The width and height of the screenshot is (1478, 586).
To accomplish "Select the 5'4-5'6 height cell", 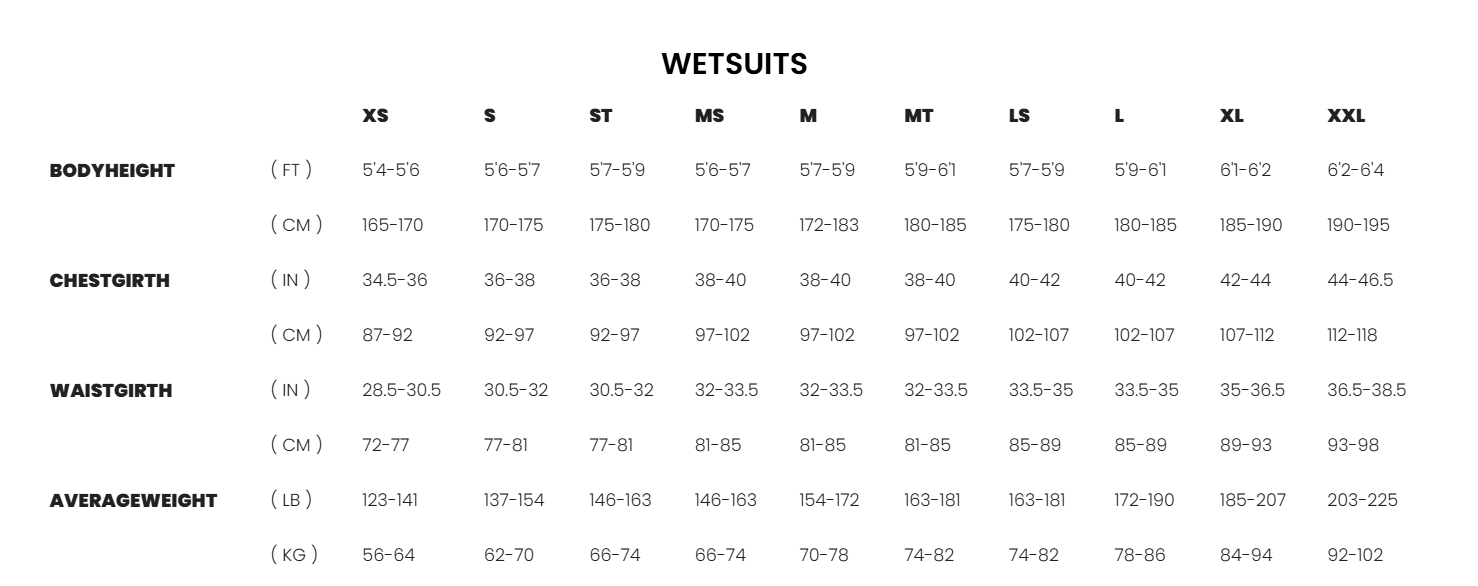I will click(390, 171).
